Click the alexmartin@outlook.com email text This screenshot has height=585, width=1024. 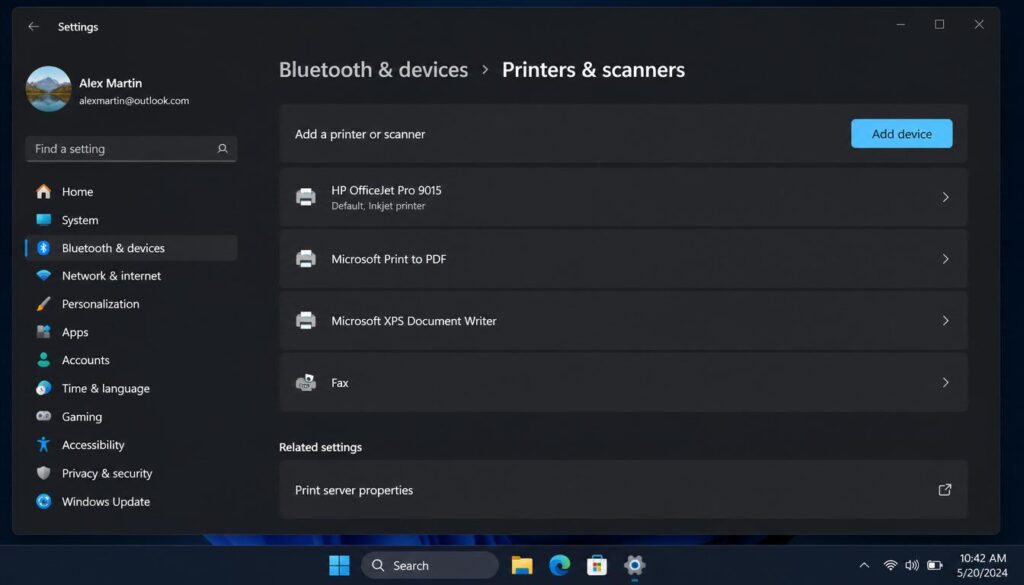click(134, 101)
